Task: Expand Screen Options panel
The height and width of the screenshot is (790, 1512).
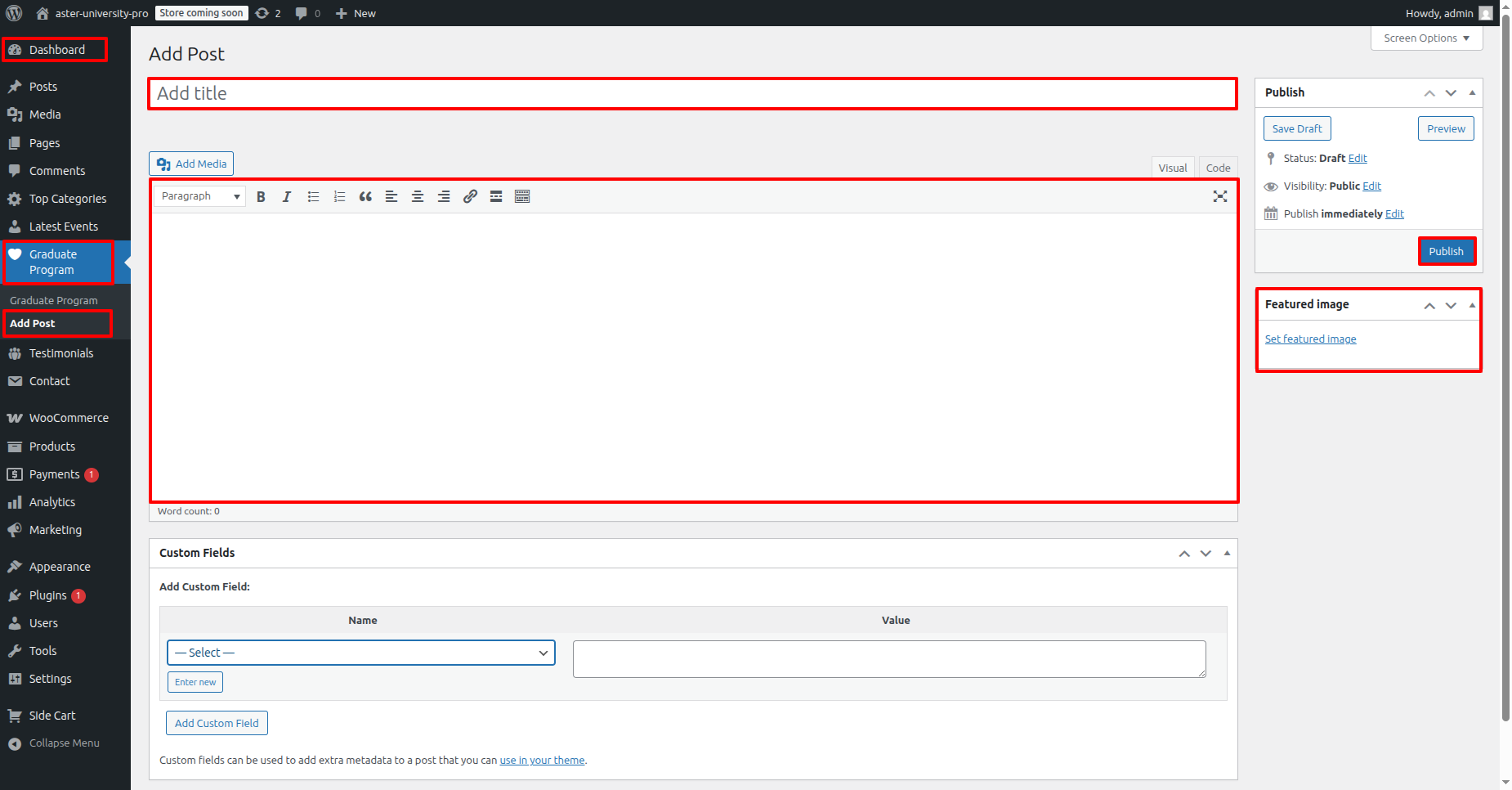Action: click(x=1426, y=38)
